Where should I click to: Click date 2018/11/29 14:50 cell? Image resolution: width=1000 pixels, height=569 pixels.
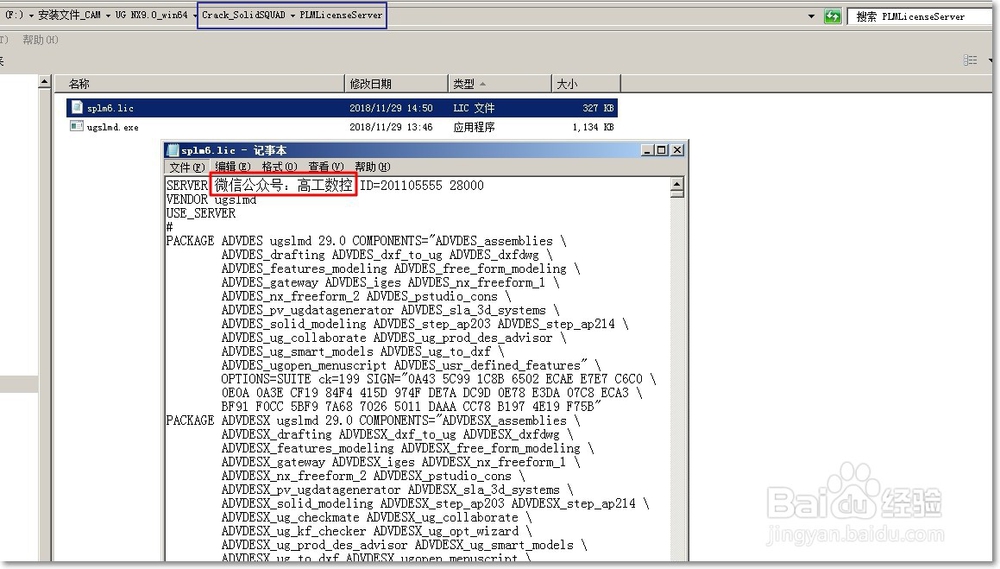391,108
